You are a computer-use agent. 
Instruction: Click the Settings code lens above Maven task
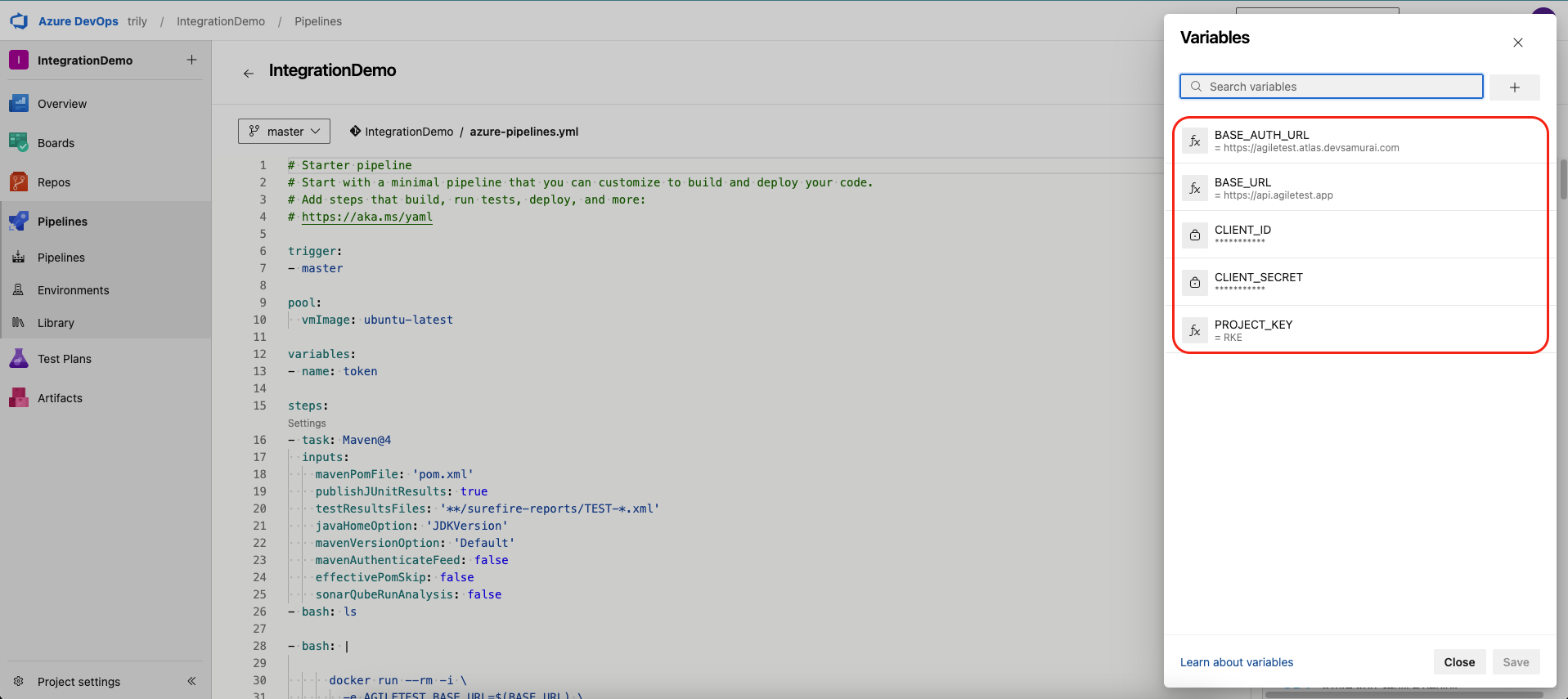307,423
